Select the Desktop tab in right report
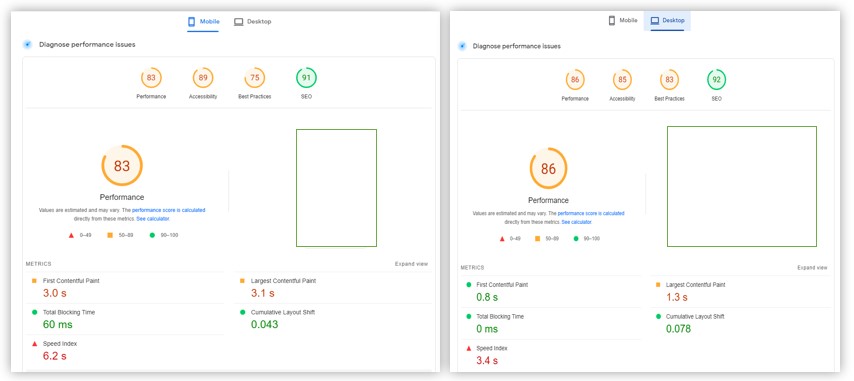This screenshot has width=854, height=381. [667, 21]
